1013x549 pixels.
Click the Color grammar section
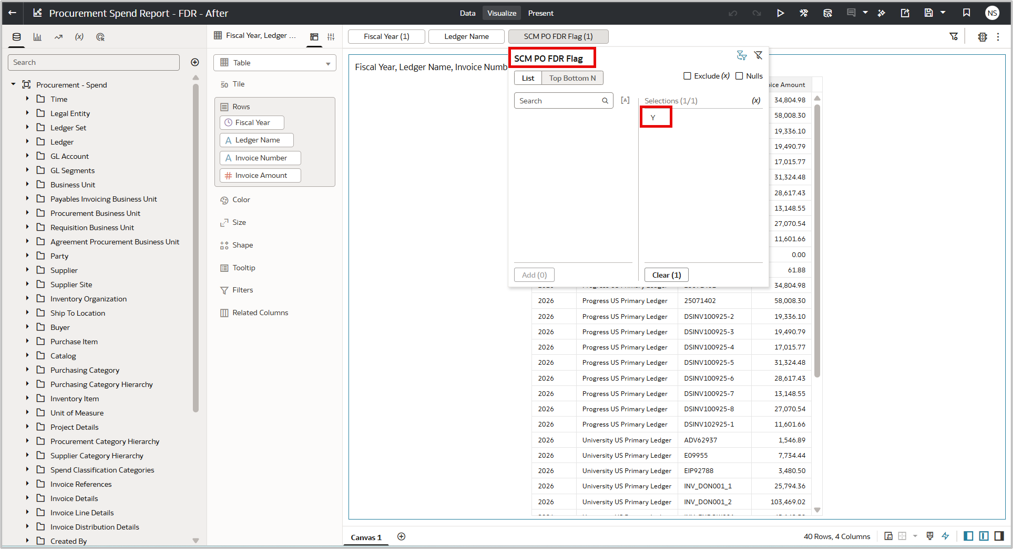click(241, 200)
